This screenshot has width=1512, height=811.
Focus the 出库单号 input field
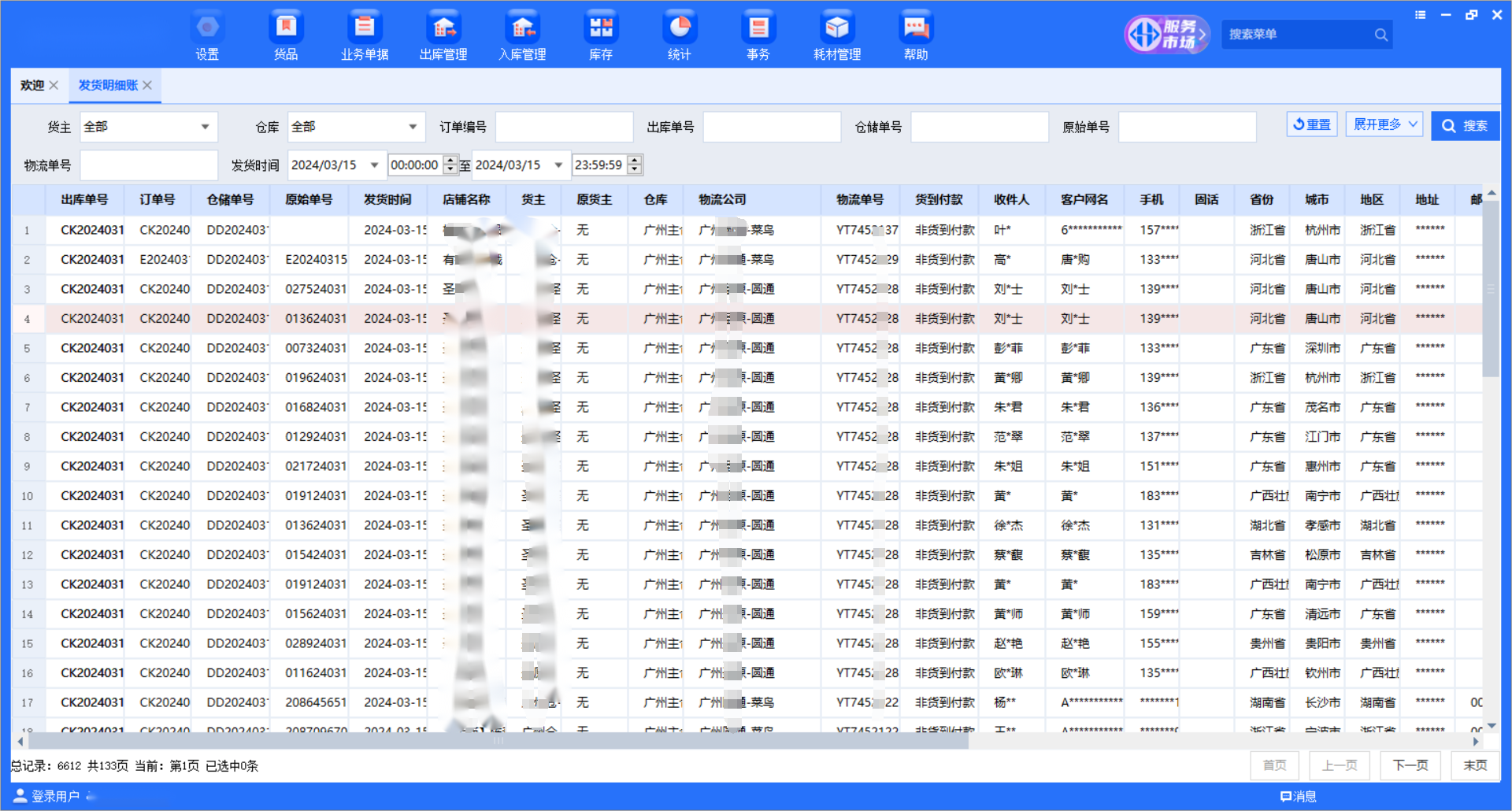tap(772, 127)
